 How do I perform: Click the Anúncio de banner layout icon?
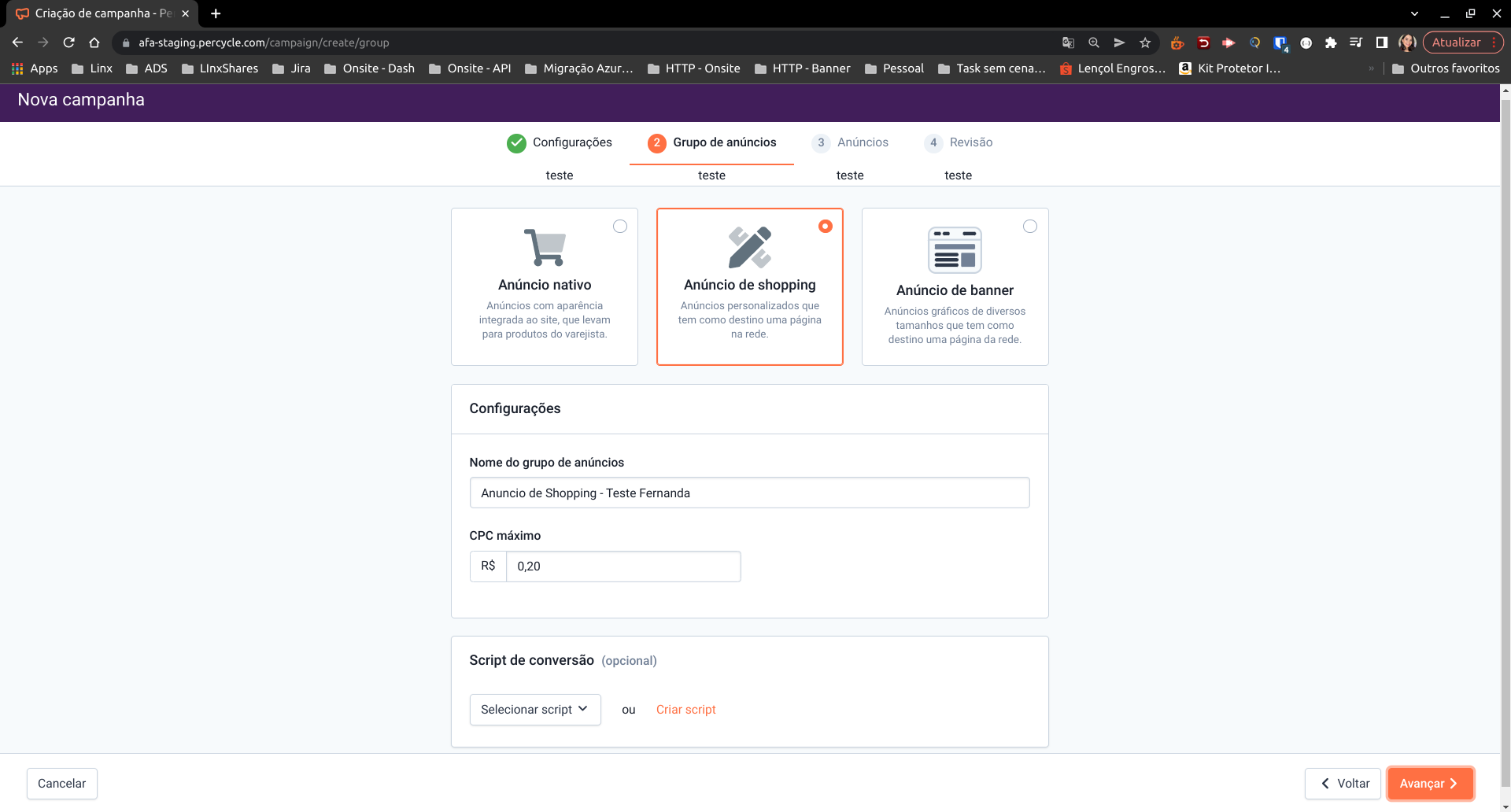(955, 249)
